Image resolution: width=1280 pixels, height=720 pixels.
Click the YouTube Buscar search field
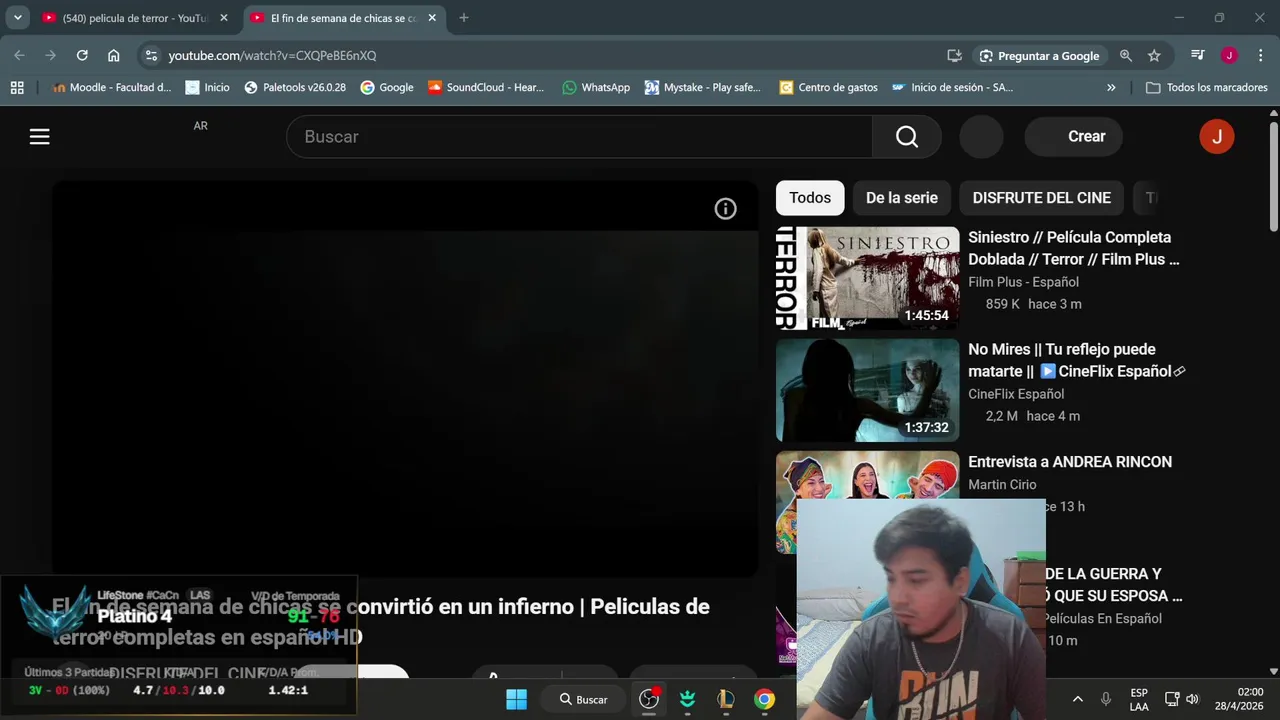(580, 137)
